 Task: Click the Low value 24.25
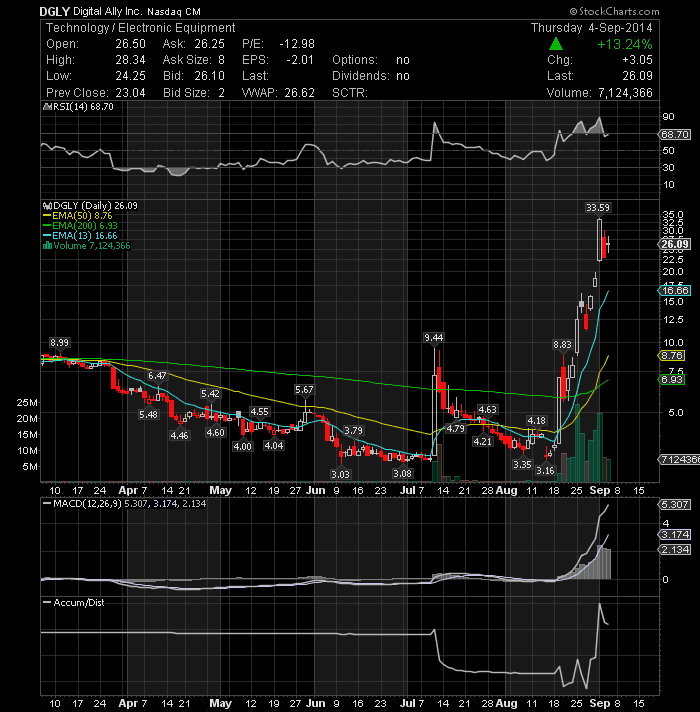point(130,75)
